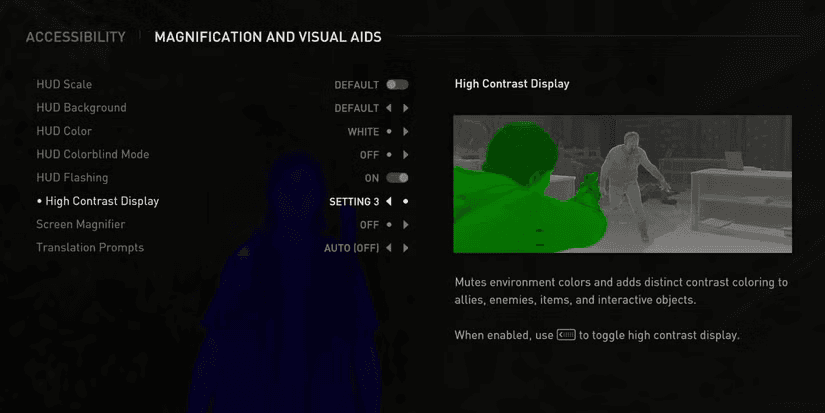Click the DEFAULT value beside HUD Scale
The image size is (825, 413).
tap(357, 85)
